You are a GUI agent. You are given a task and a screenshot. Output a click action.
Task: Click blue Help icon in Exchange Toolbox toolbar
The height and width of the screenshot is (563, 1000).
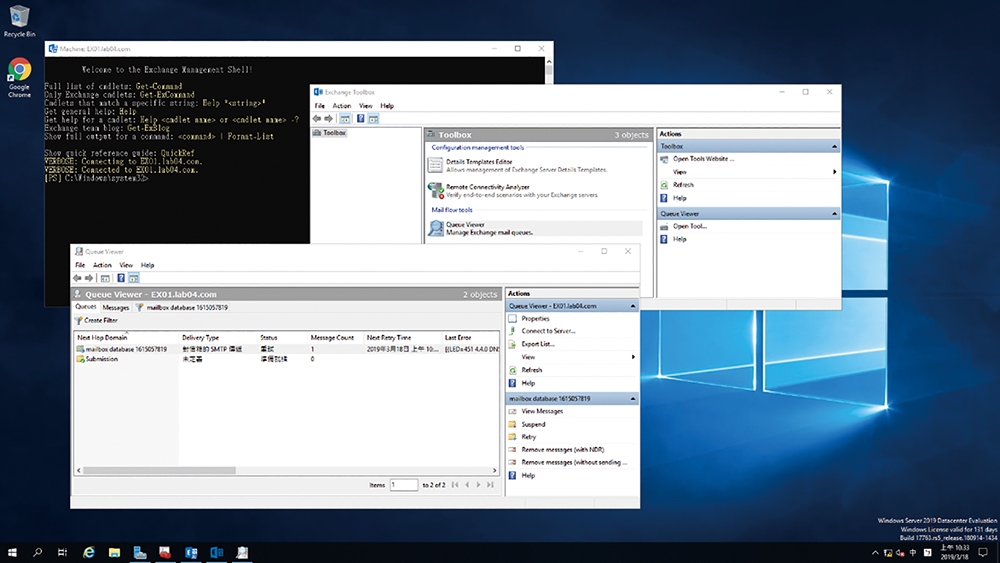[360, 119]
